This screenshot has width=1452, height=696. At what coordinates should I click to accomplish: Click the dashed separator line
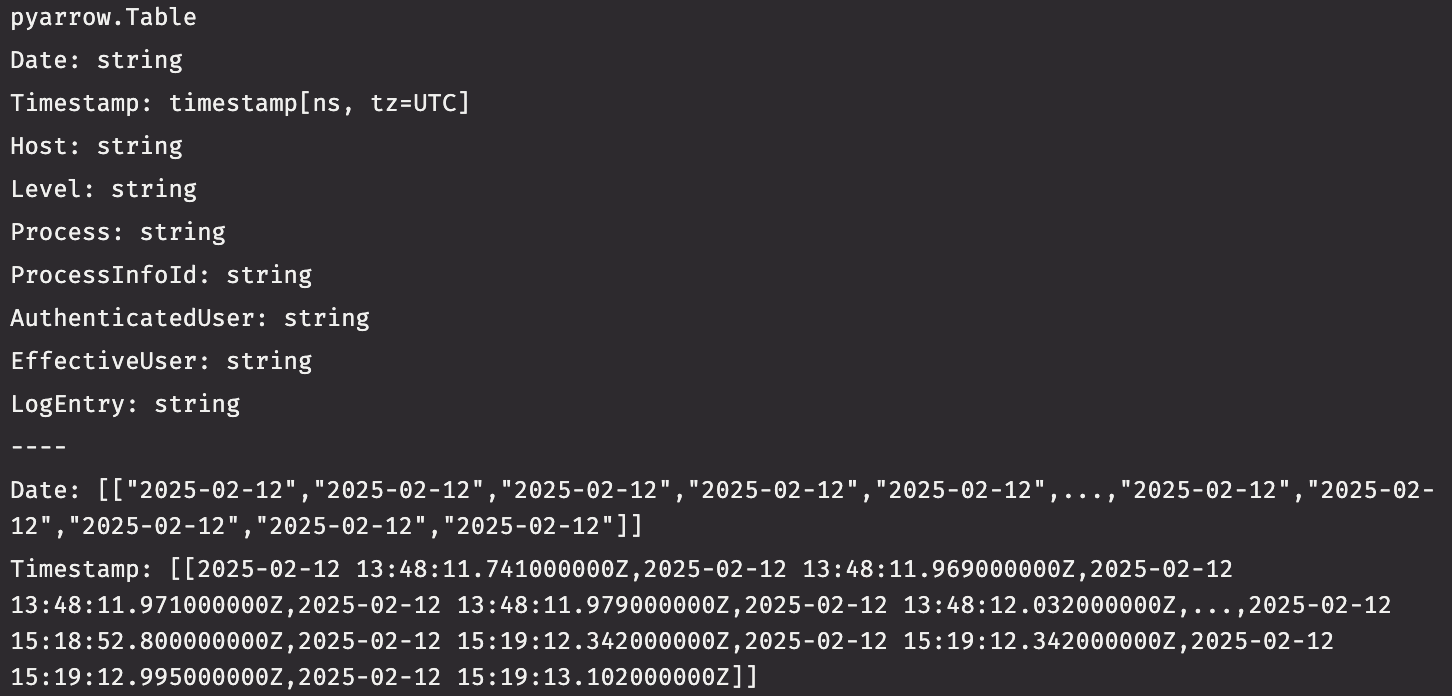[x=38, y=447]
